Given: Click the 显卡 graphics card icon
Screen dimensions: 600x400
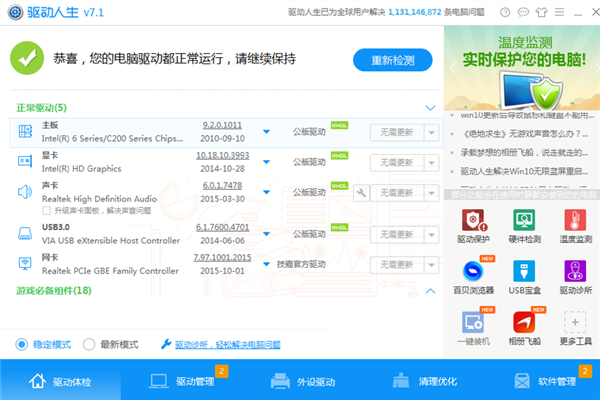Looking at the screenshot, I should [25, 161].
